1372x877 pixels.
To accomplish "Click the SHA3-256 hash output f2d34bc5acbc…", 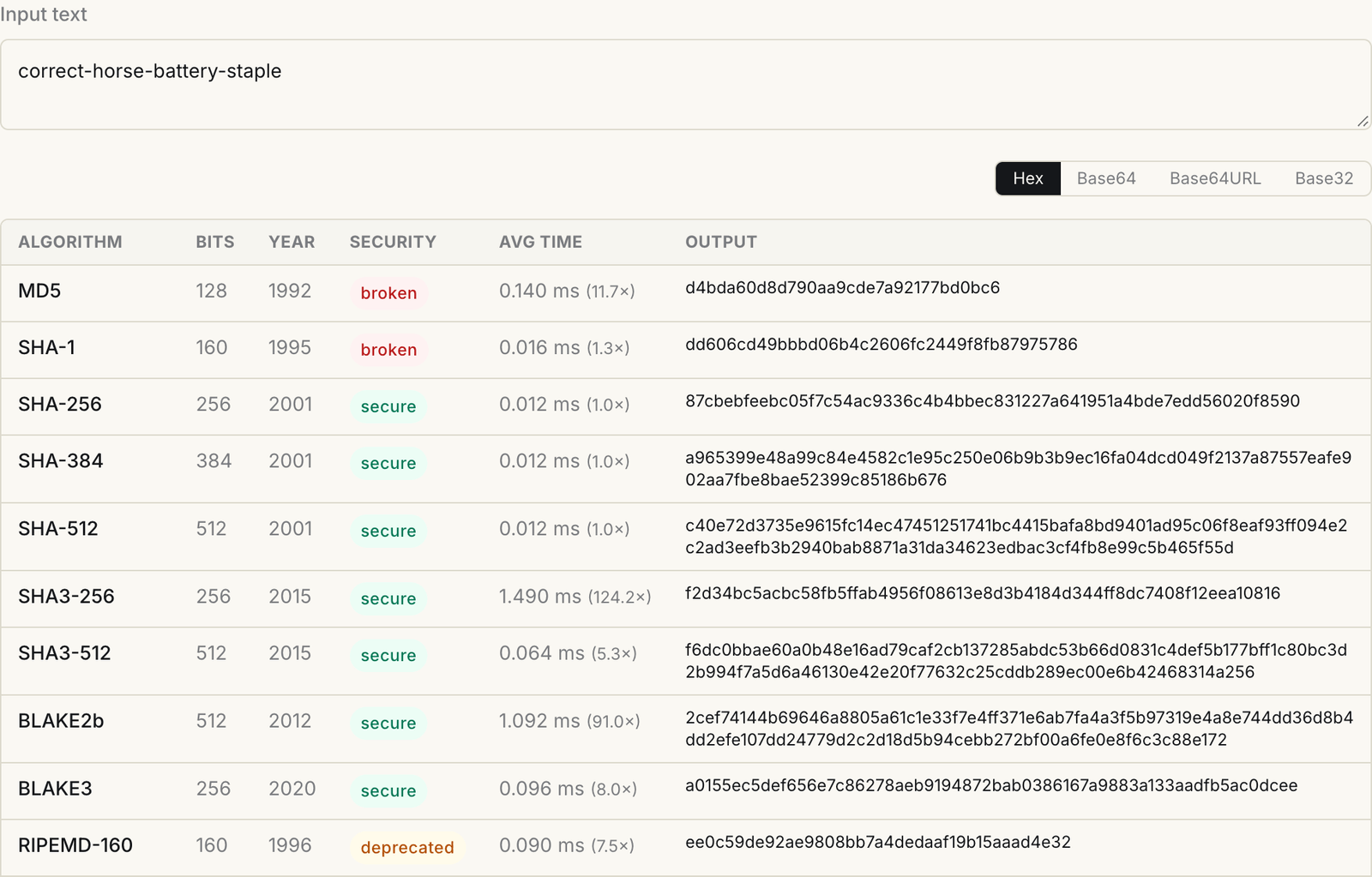I will (983, 592).
